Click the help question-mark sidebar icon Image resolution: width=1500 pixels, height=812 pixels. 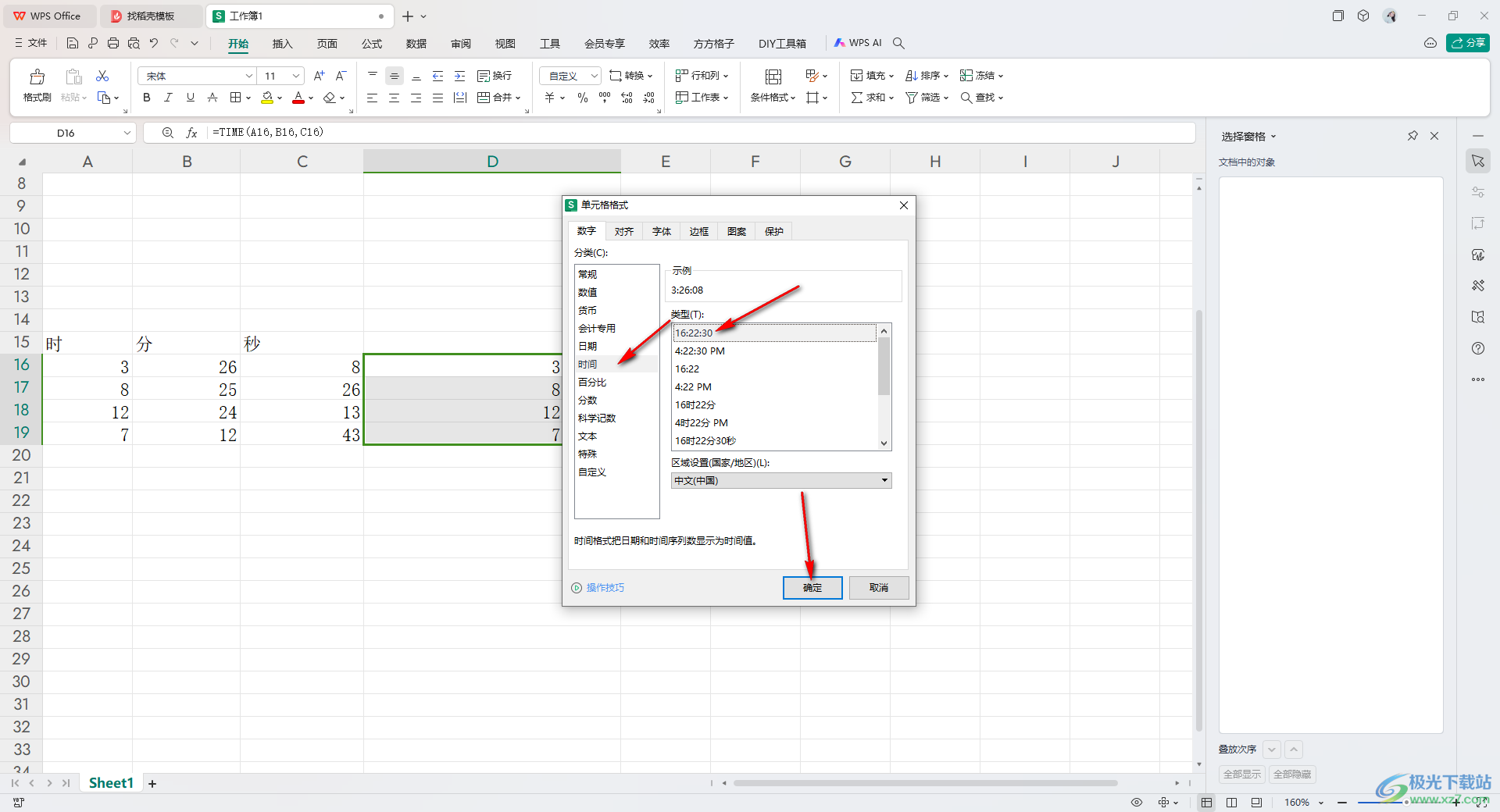click(1477, 348)
